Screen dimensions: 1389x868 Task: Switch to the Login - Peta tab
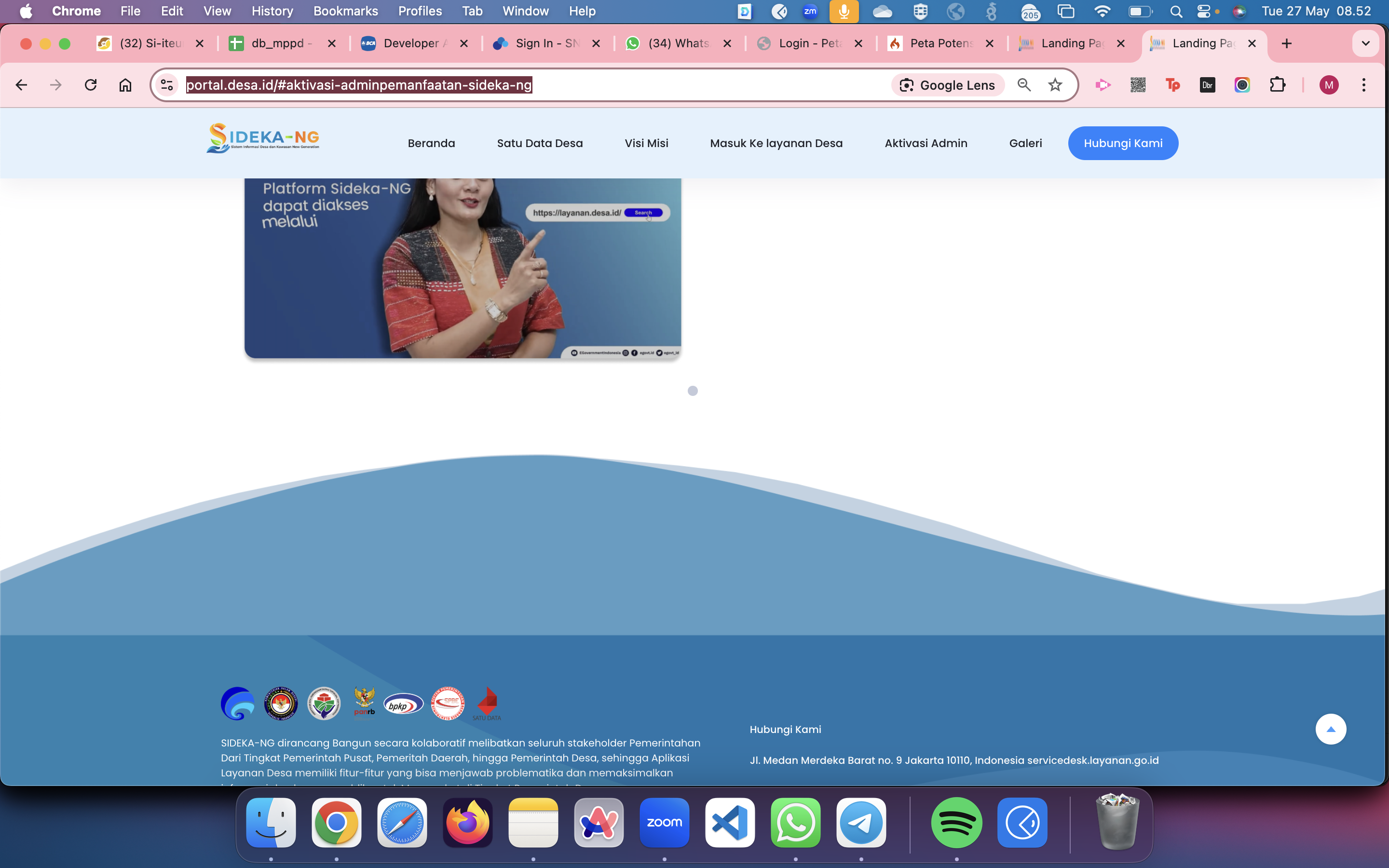click(810, 43)
